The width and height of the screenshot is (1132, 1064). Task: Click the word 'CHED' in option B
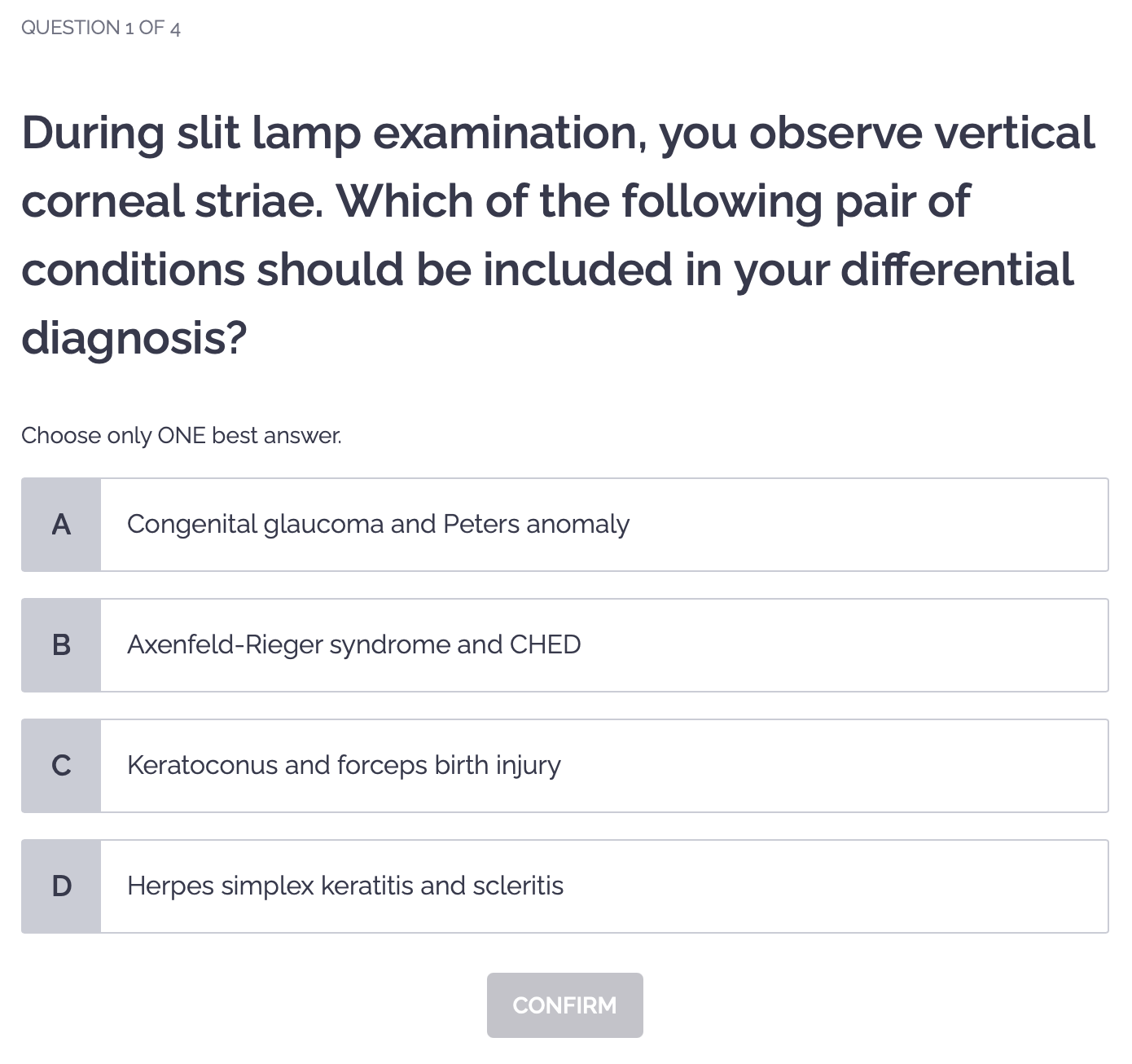(x=545, y=644)
